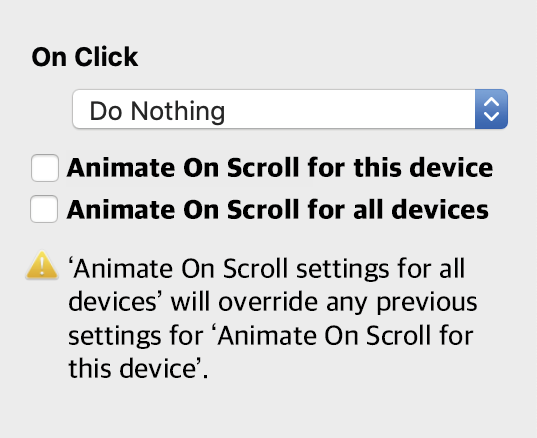This screenshot has width=537, height=438.
Task: Click the Do Nothing text in the dropdown
Action: (x=157, y=111)
